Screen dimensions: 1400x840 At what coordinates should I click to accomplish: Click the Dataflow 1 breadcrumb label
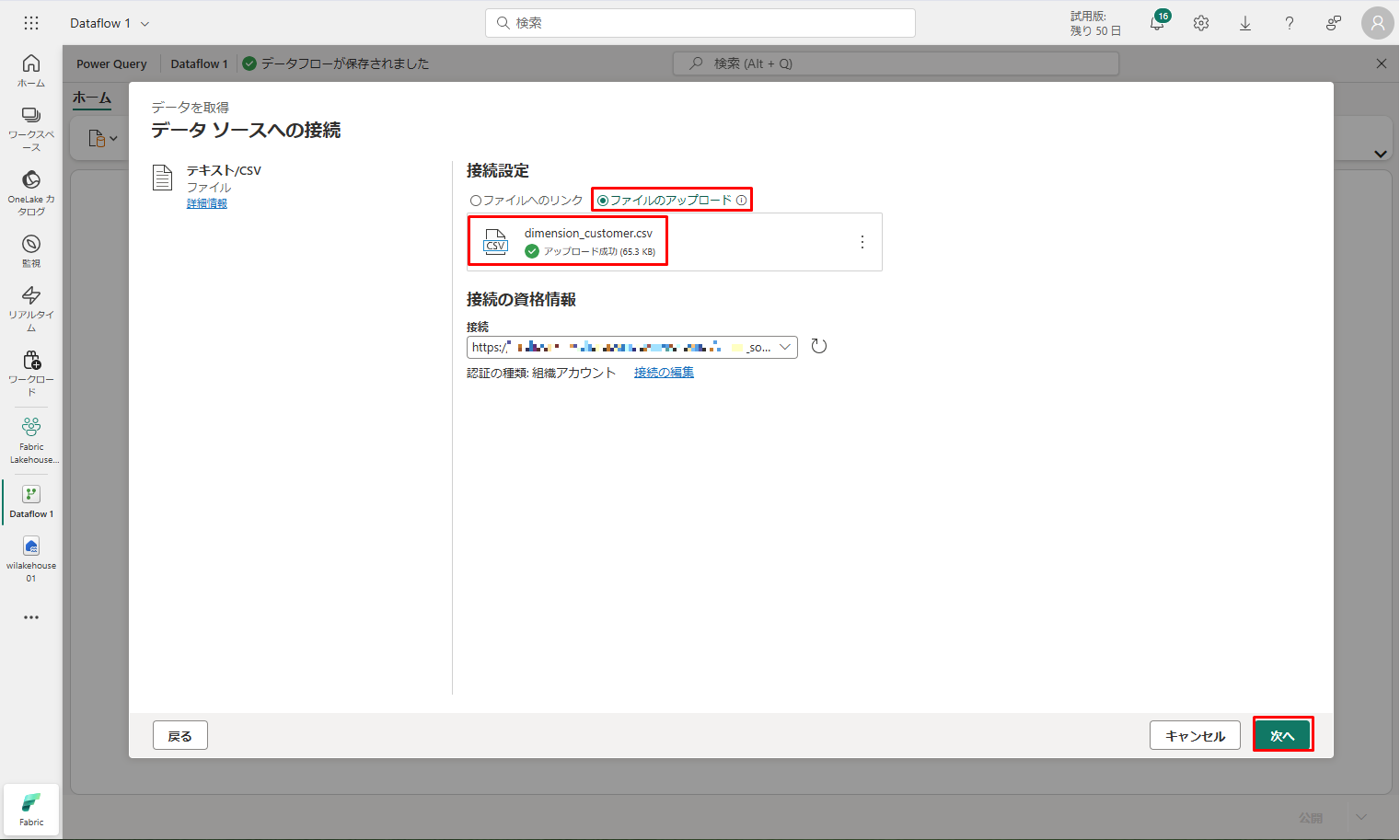coord(199,63)
